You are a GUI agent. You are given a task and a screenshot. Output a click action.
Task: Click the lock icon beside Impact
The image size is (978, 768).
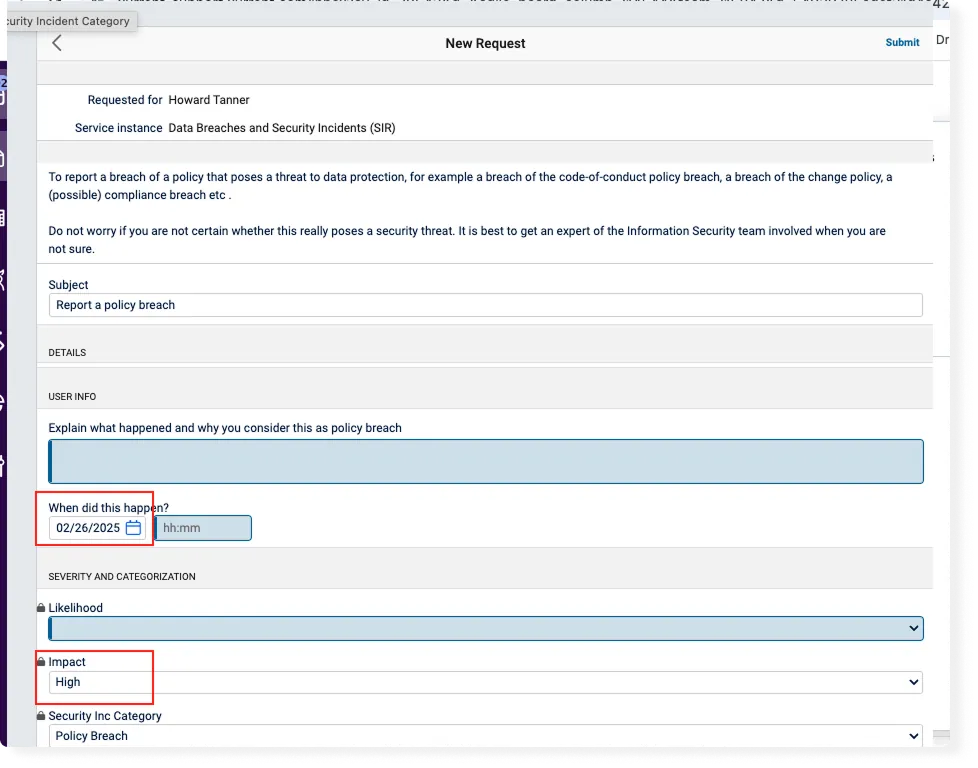40,661
